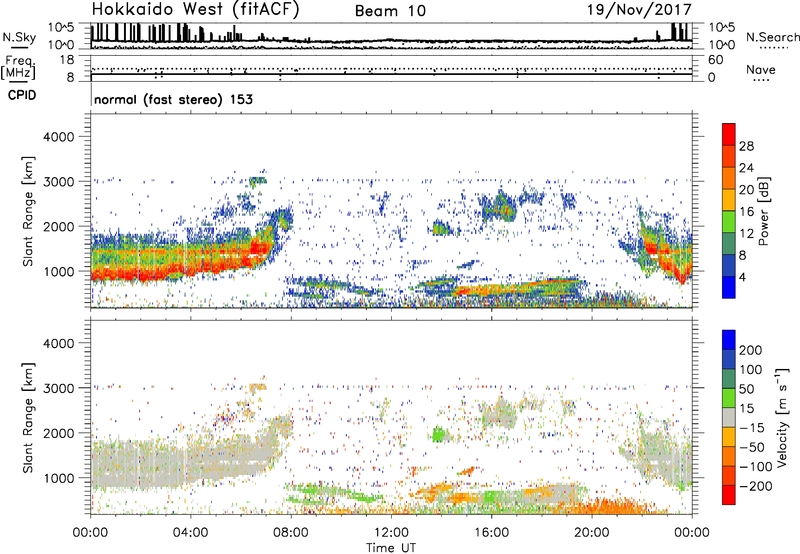Screen dimensions: 800x554
Task: Click the '12:00' time tick label
Action: (x=391, y=533)
